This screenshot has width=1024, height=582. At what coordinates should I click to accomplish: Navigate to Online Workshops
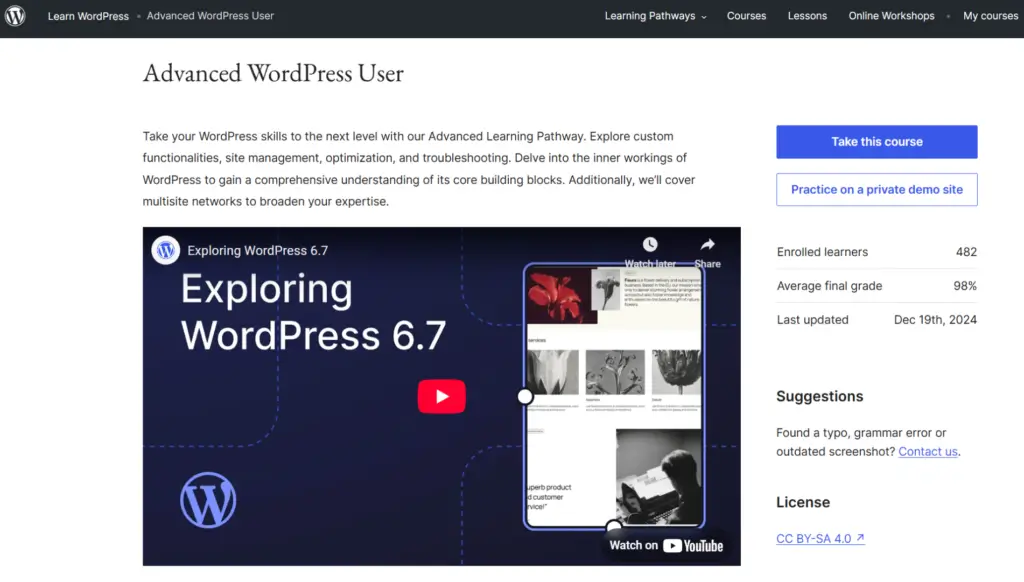(x=891, y=16)
